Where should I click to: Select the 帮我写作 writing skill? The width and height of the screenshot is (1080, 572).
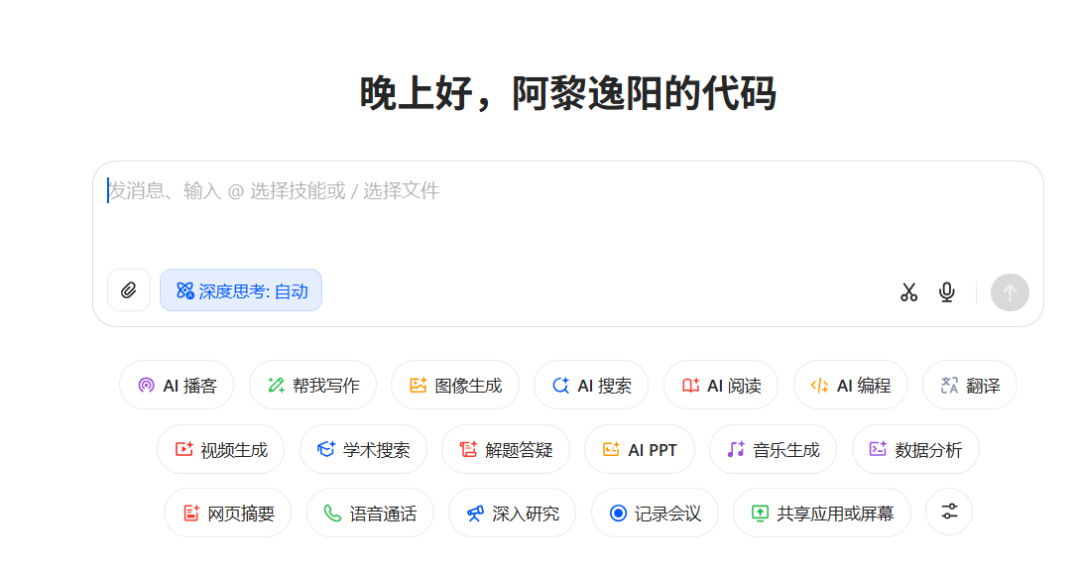pos(313,385)
